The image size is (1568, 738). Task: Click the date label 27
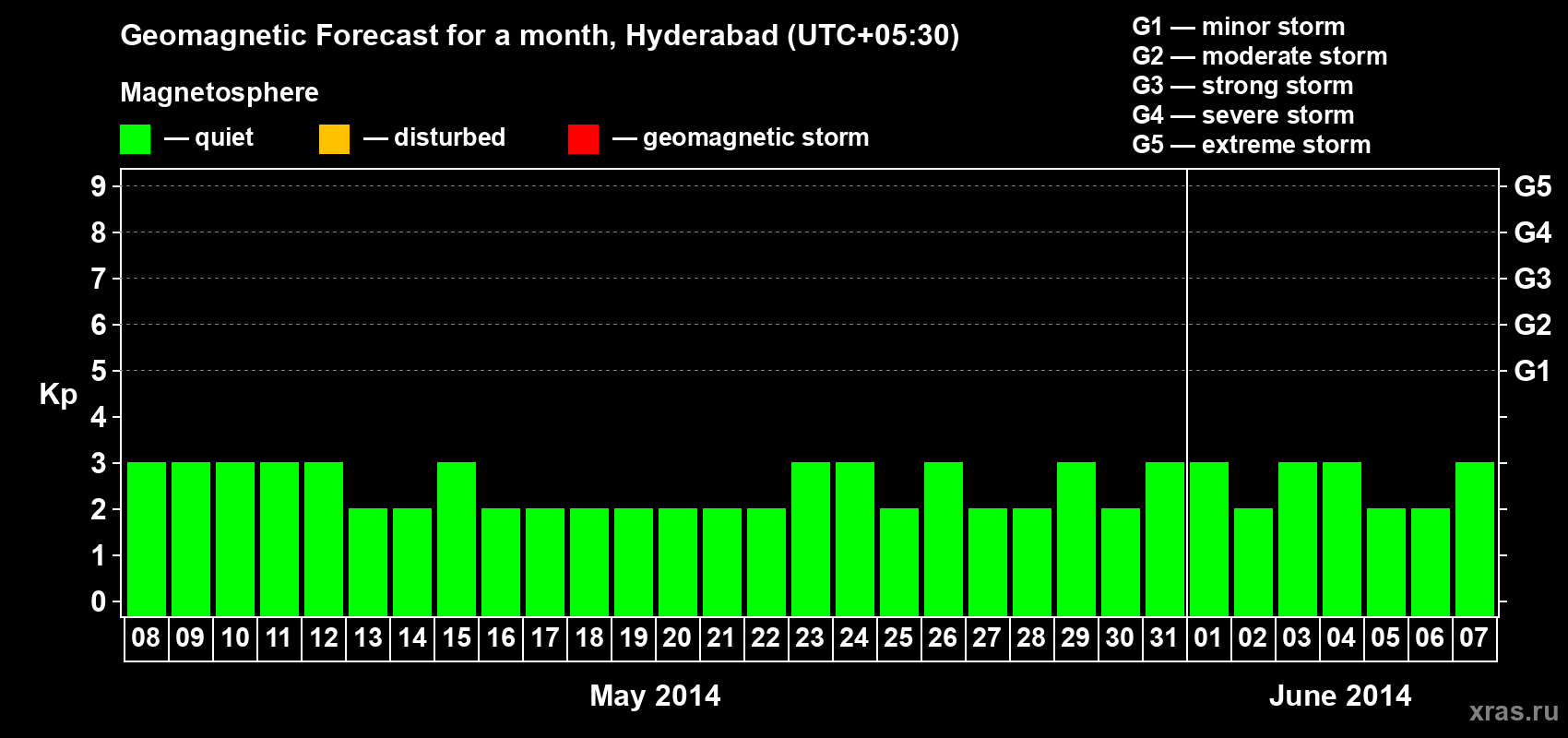(987, 637)
